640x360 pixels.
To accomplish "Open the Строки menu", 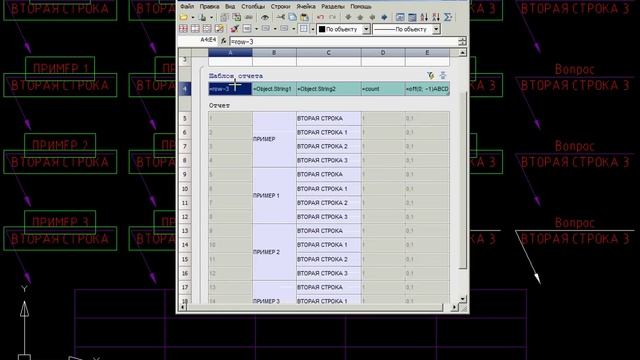I will click(280, 7).
